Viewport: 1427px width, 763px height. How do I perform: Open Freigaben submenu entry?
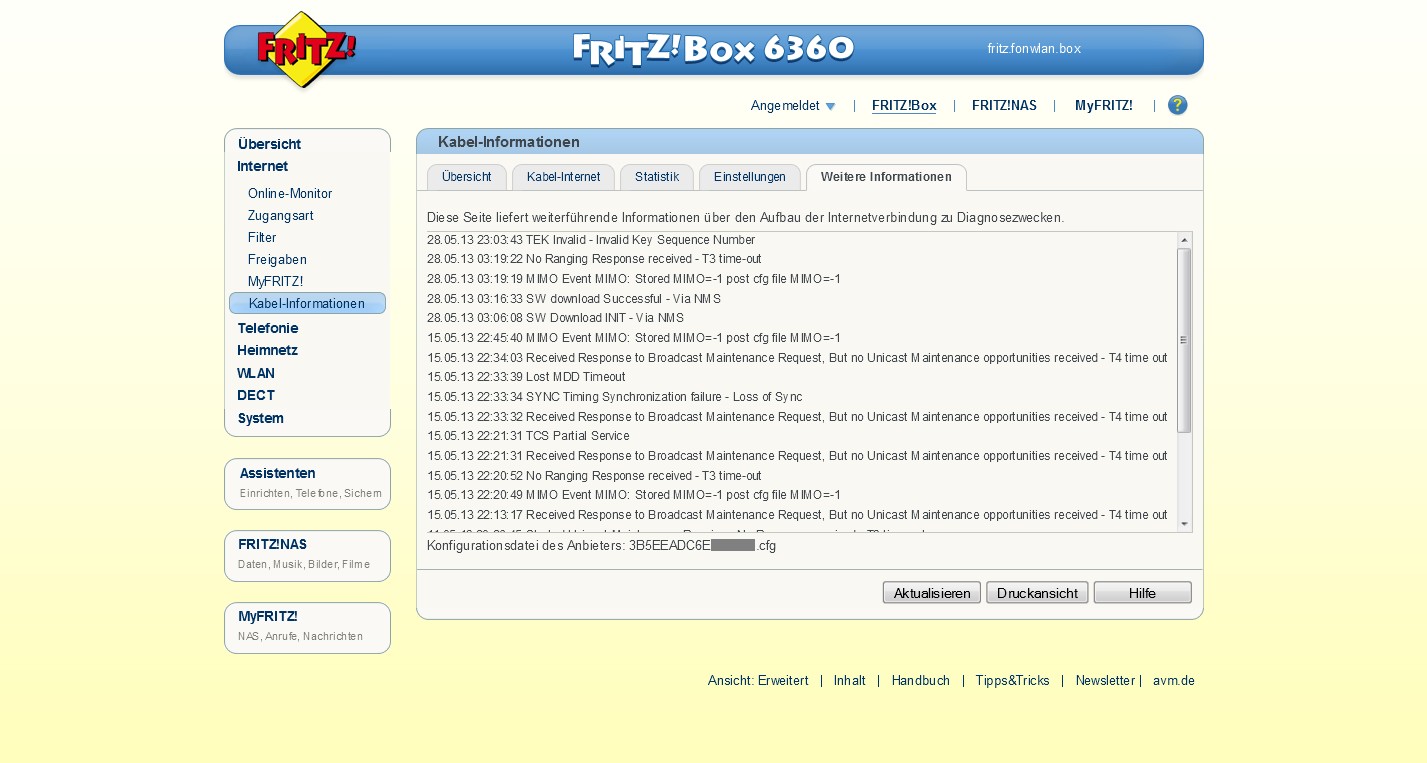coord(277,259)
